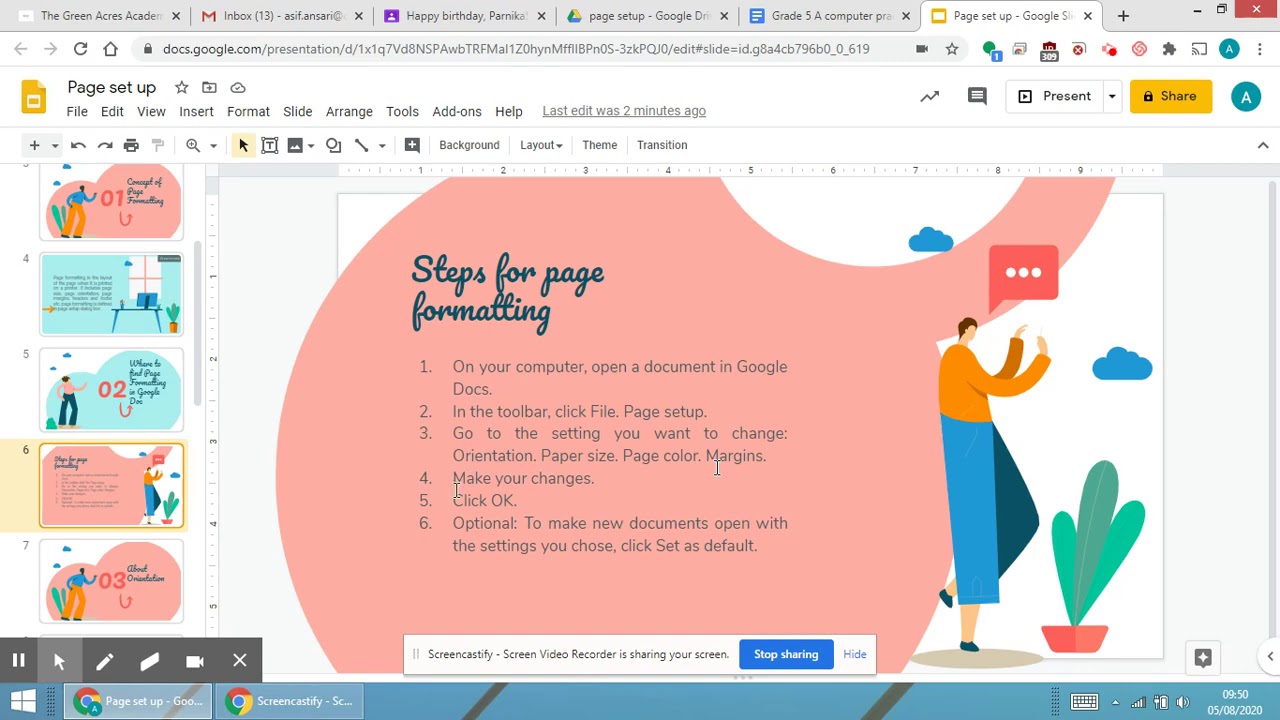
Task: Click the Insert image icon
Action: (x=295, y=145)
